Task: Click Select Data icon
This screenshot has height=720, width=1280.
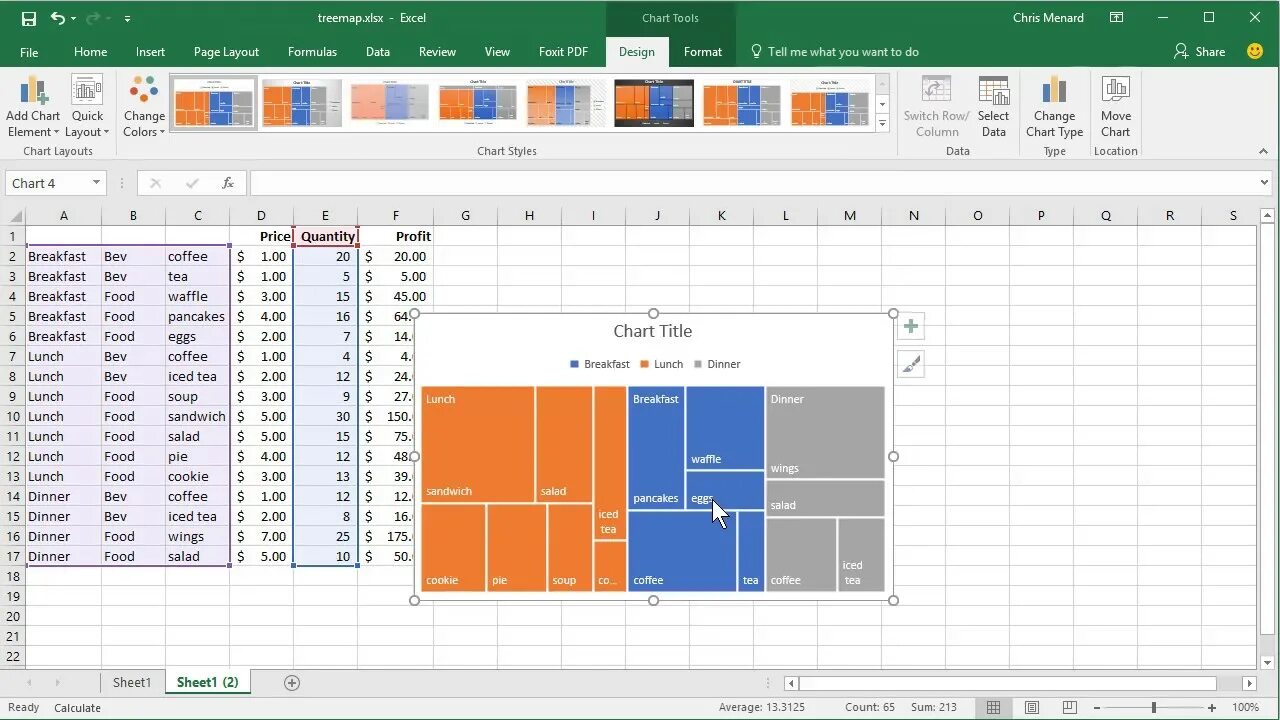Action: 993,107
